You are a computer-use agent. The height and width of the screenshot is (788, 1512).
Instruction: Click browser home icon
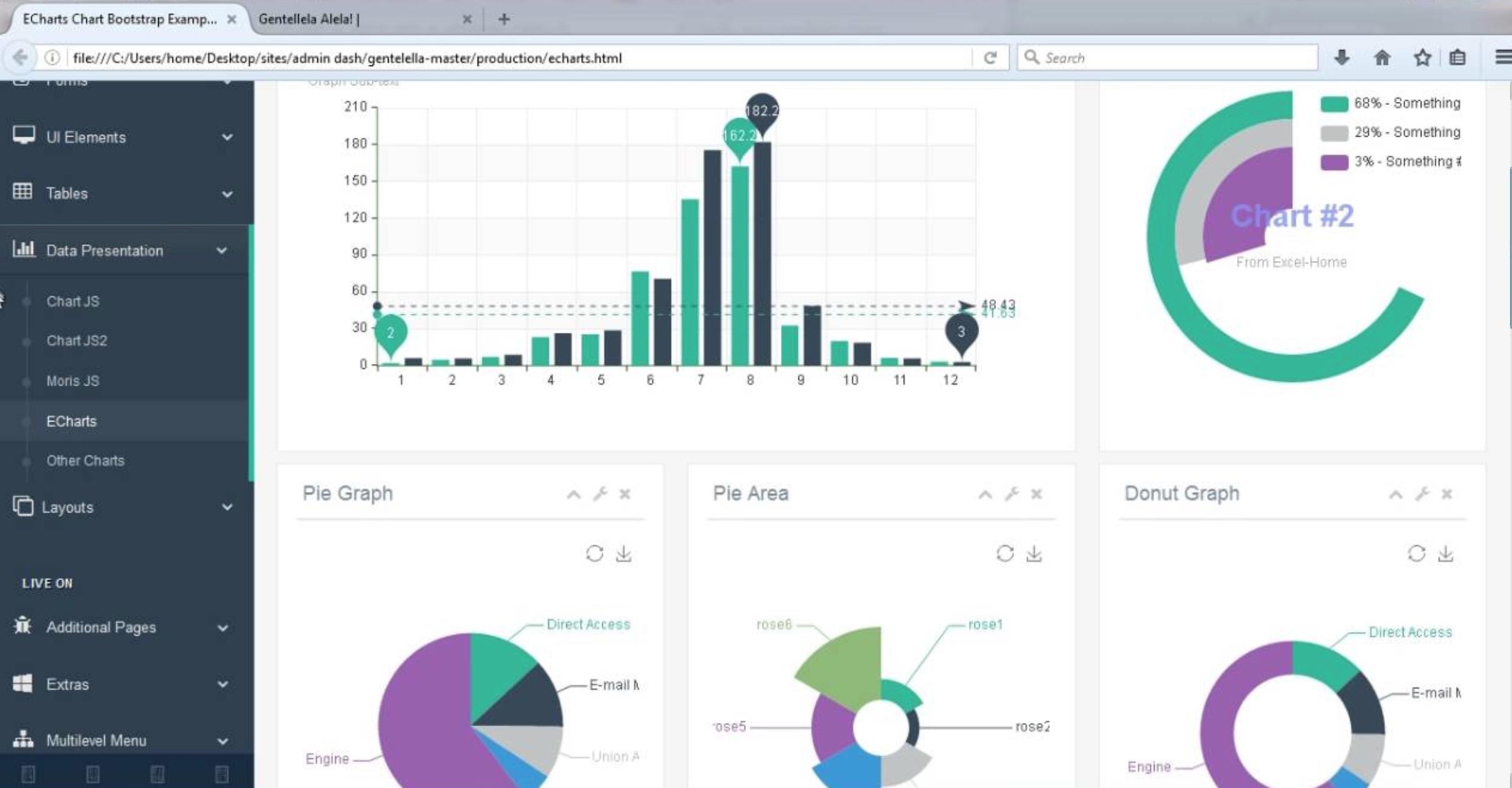[x=1382, y=58]
